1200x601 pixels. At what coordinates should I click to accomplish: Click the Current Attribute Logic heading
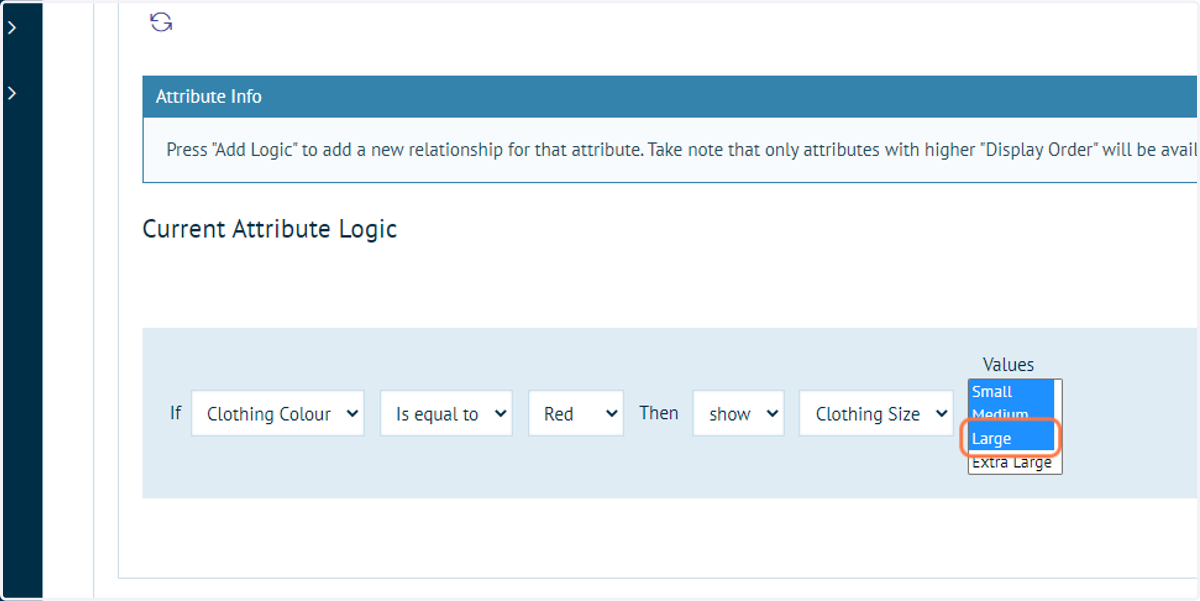[270, 229]
